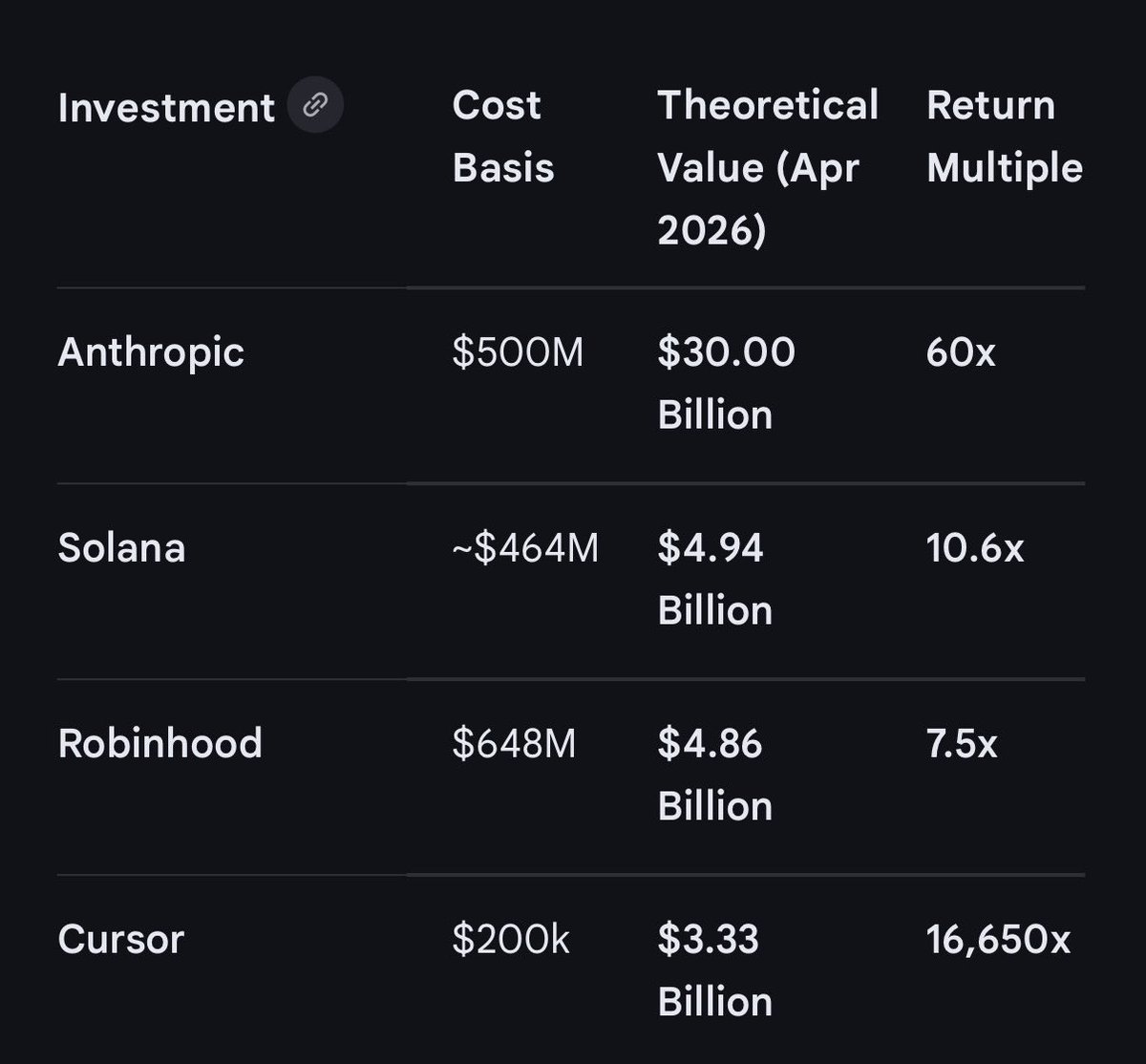The width and height of the screenshot is (1146, 1064).
Task: Select the 7.5x return multiple
Action: (x=962, y=744)
